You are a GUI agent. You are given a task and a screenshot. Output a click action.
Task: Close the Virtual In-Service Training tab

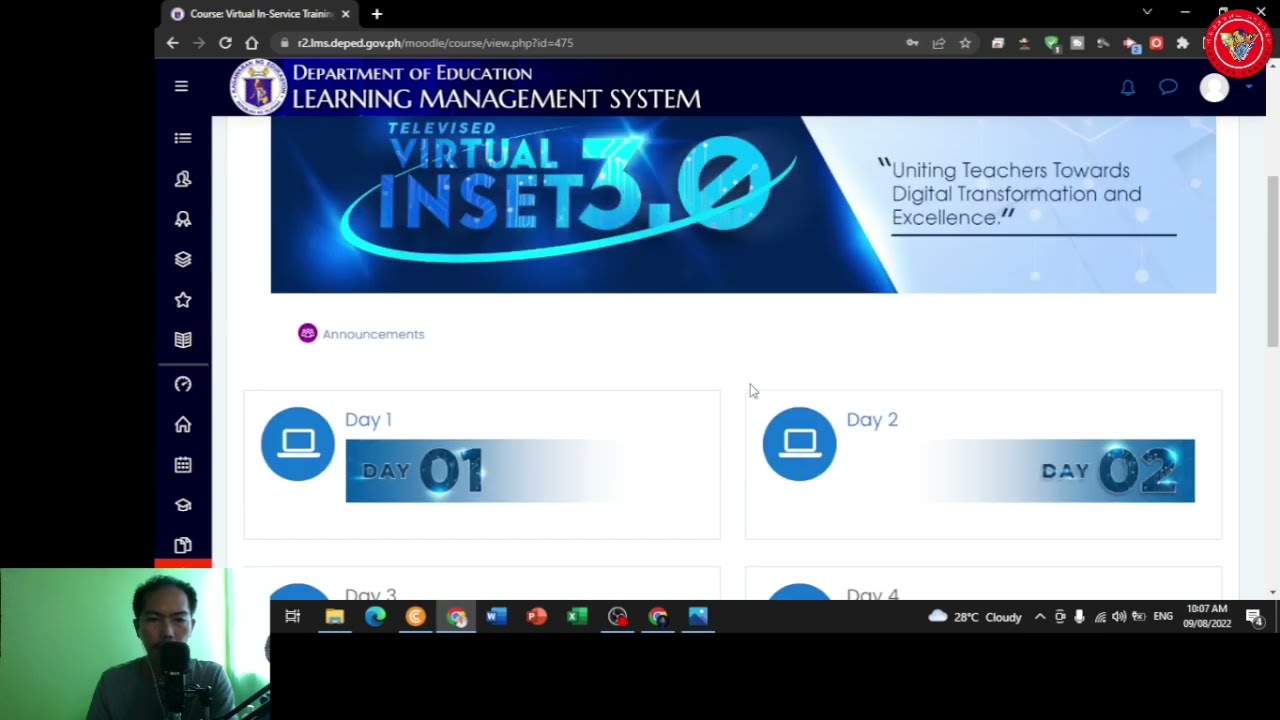click(x=346, y=14)
